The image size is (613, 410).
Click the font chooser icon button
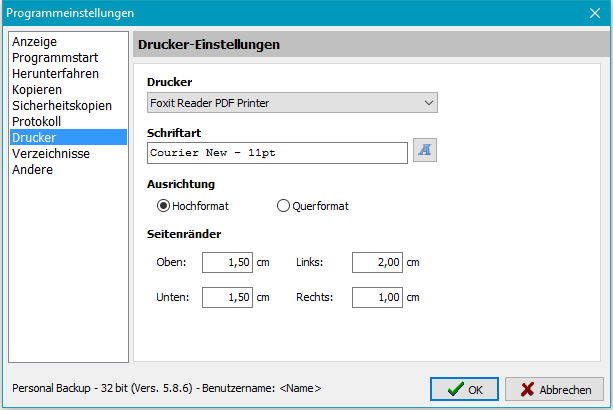(426, 151)
